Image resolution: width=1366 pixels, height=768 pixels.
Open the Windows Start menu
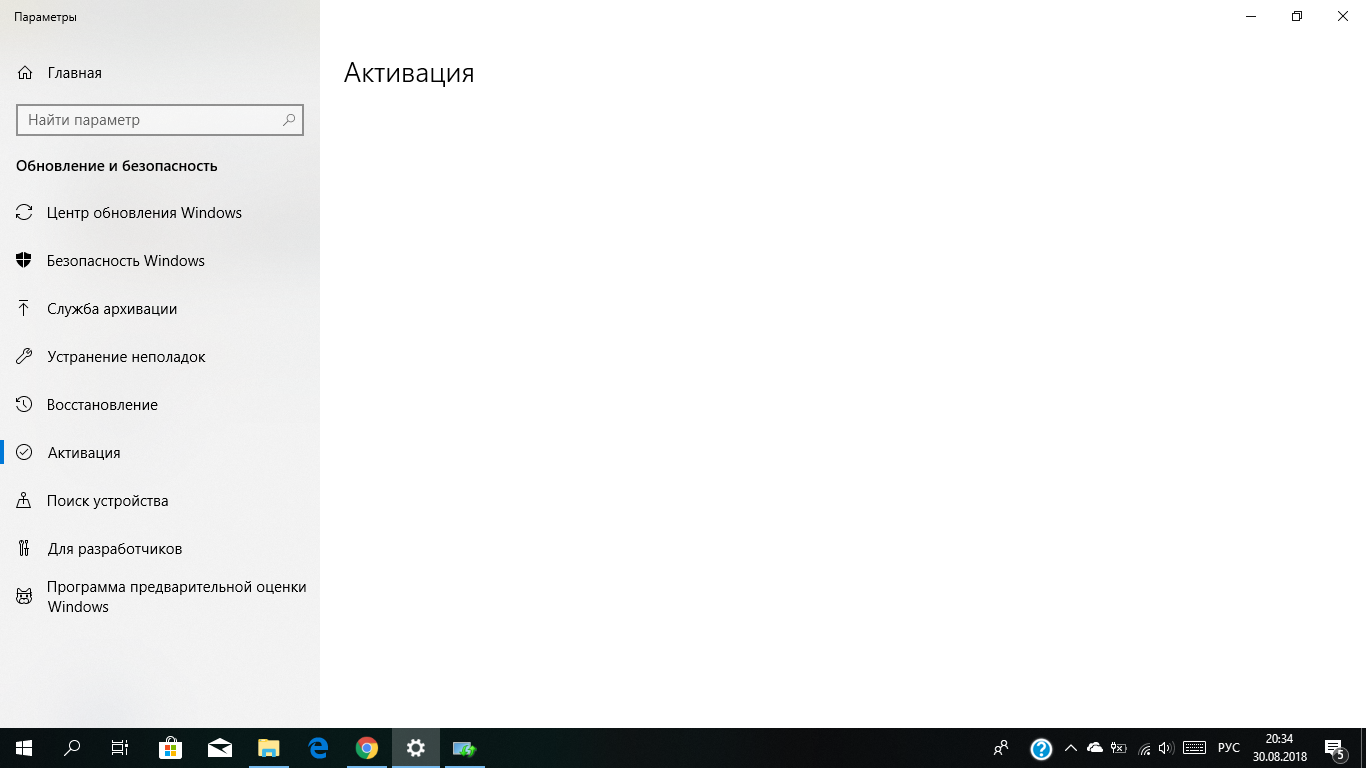(x=24, y=748)
